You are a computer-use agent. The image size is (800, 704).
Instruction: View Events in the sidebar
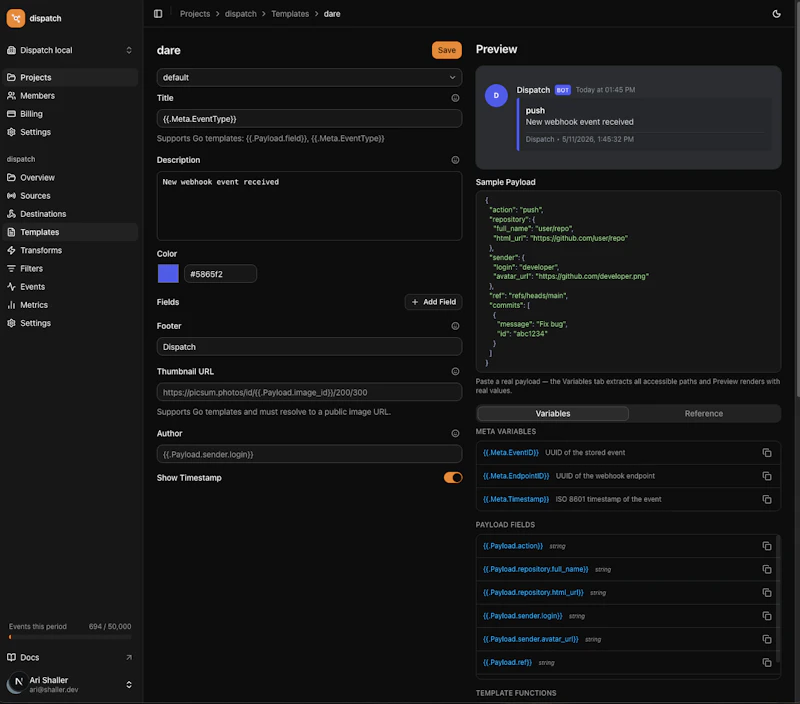click(70, 287)
